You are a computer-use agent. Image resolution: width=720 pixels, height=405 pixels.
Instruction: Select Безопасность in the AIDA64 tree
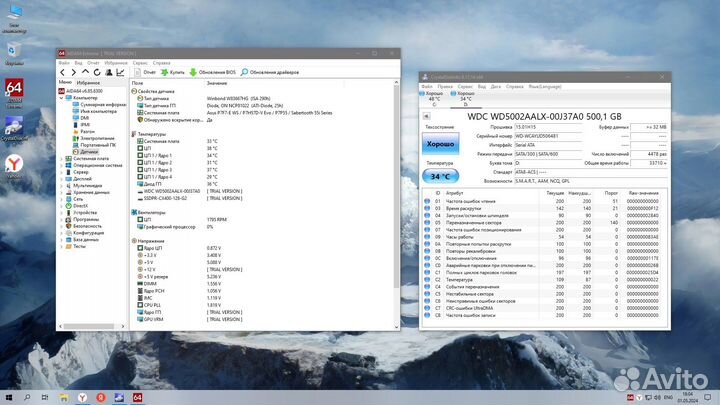point(84,226)
